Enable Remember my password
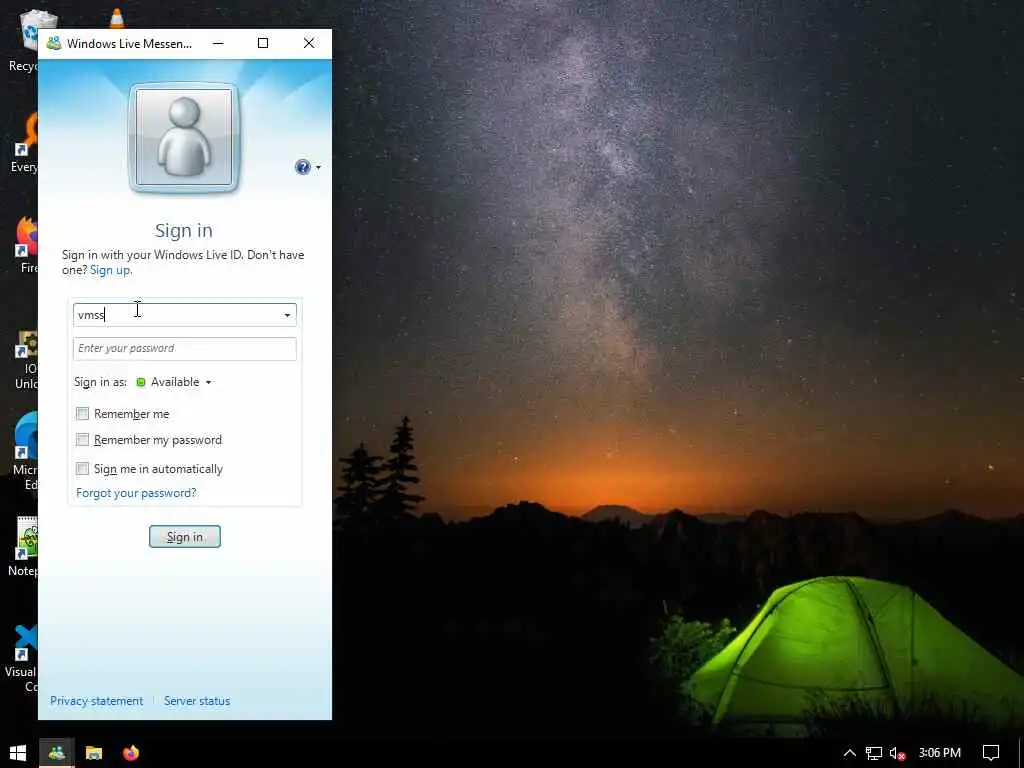This screenshot has height=768, width=1024. (x=82, y=440)
